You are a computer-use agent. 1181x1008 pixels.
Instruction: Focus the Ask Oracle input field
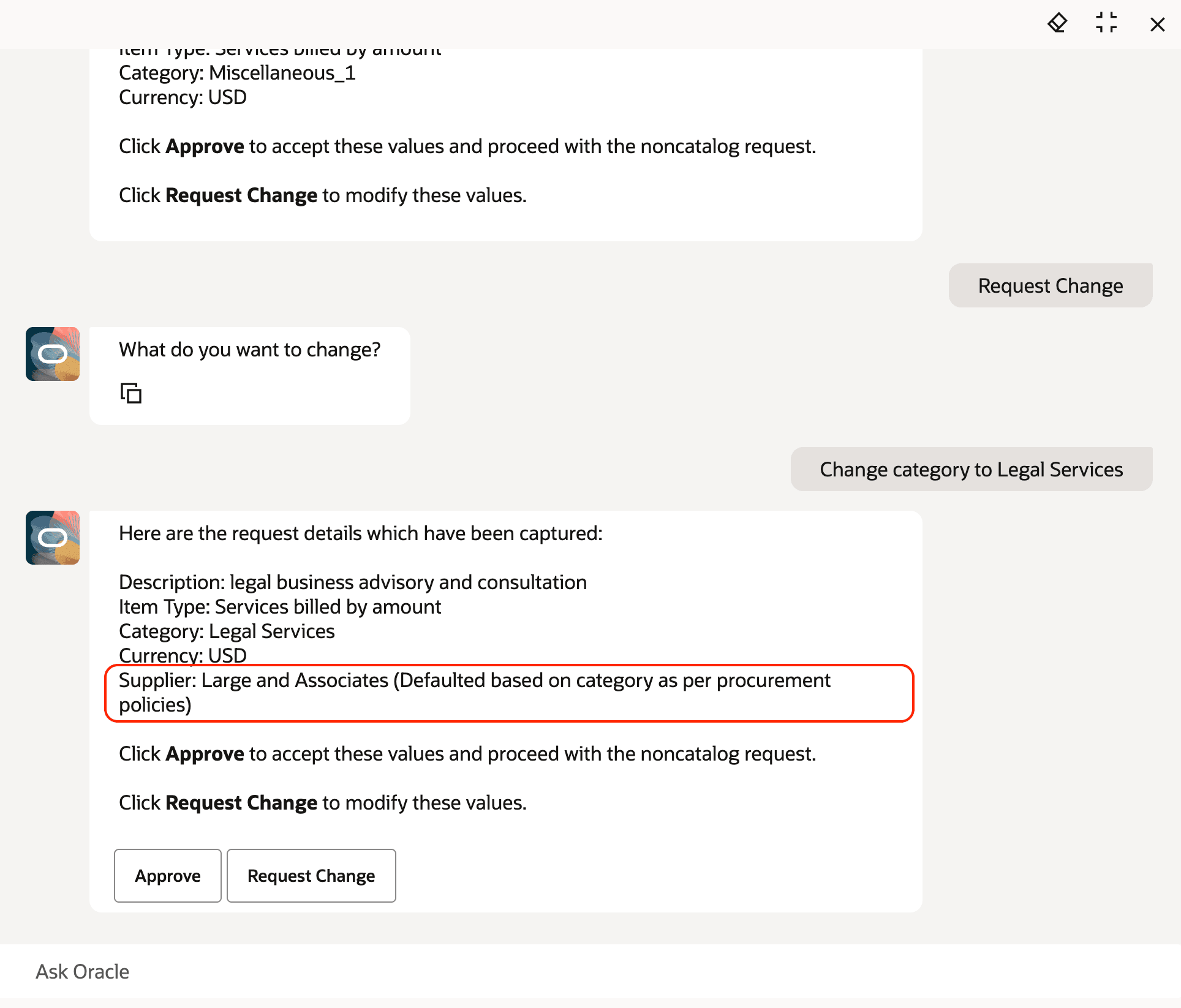[x=590, y=972]
